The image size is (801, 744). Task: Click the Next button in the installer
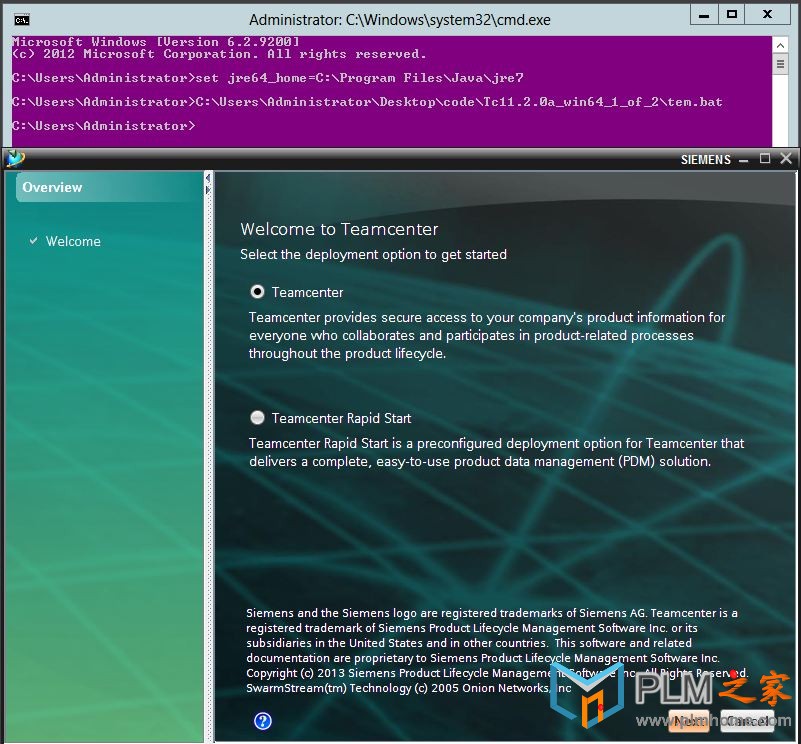(x=689, y=721)
